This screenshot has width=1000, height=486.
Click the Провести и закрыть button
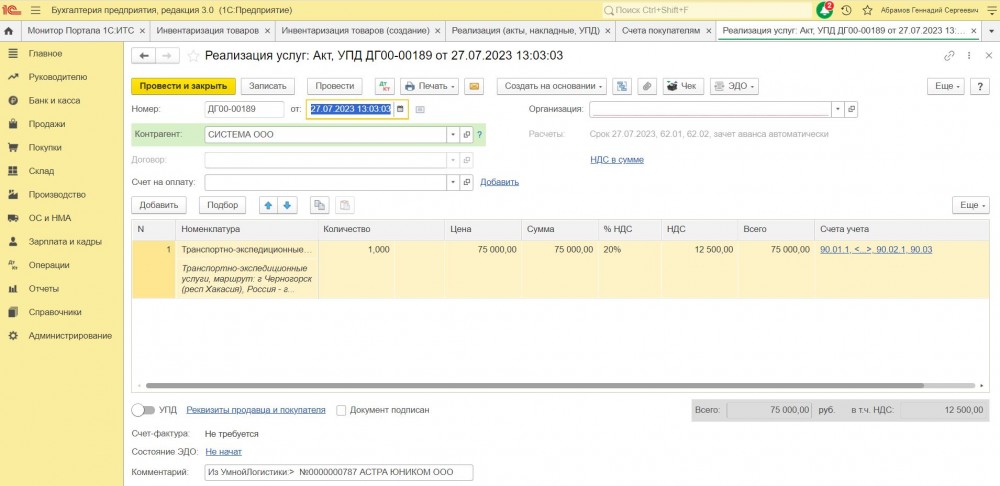183,86
